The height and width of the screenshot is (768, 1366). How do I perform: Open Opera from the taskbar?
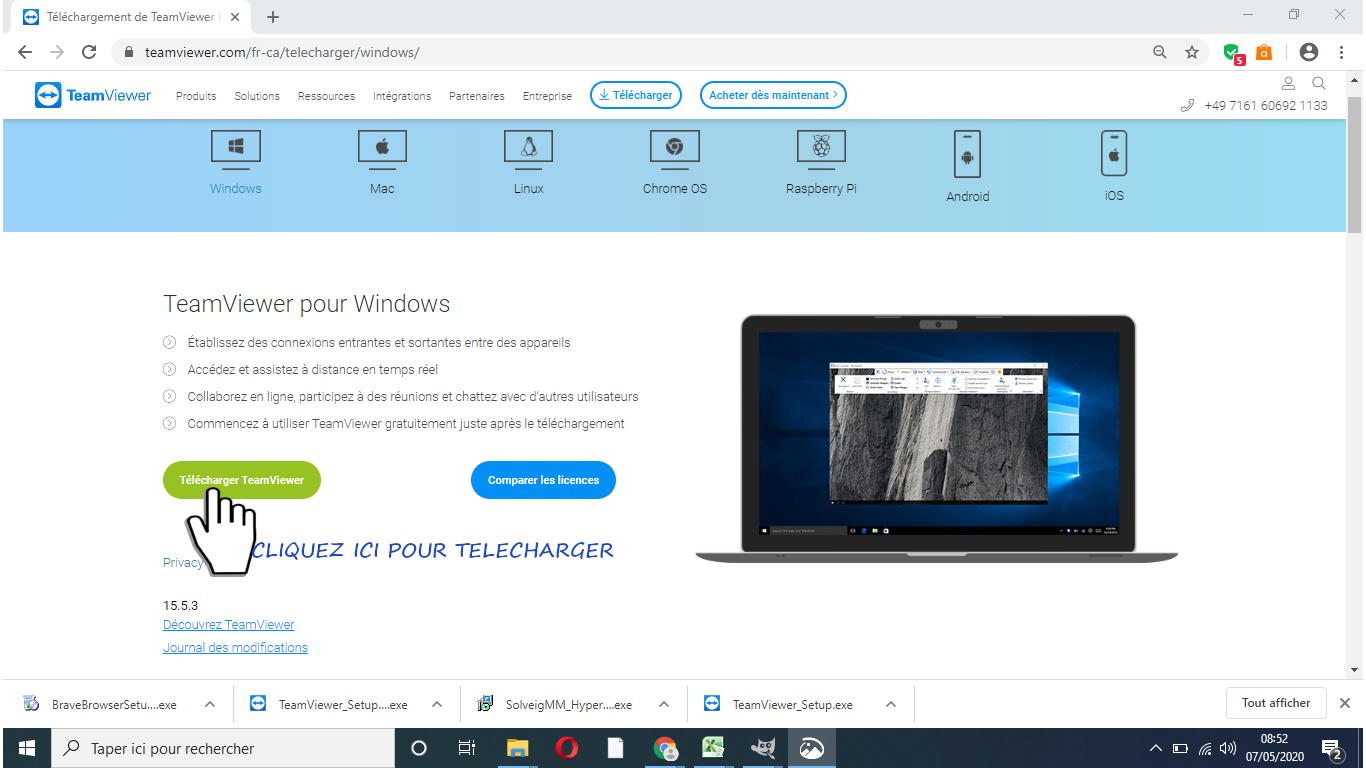566,748
